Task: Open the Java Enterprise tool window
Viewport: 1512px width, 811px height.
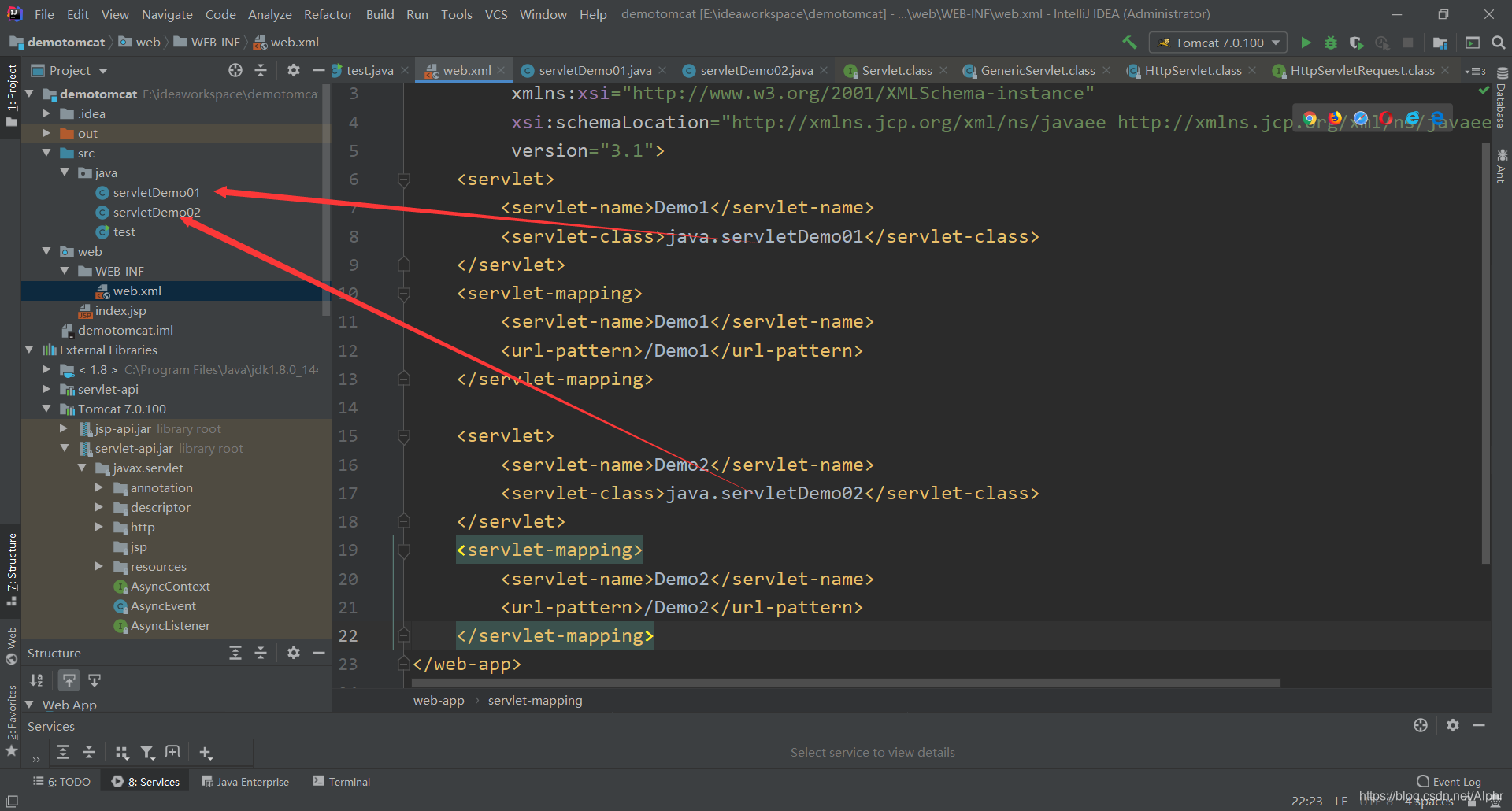Action: (x=245, y=781)
